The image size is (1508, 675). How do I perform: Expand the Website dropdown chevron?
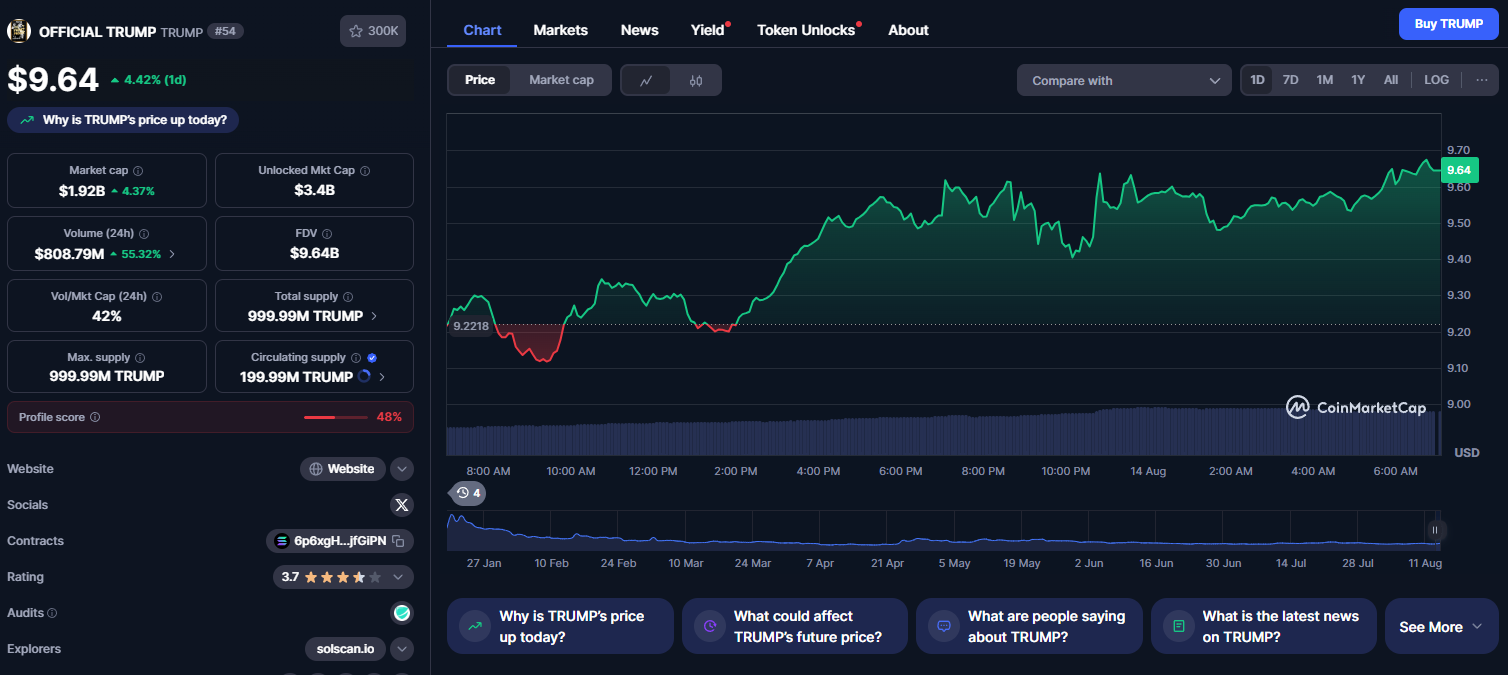click(x=401, y=469)
